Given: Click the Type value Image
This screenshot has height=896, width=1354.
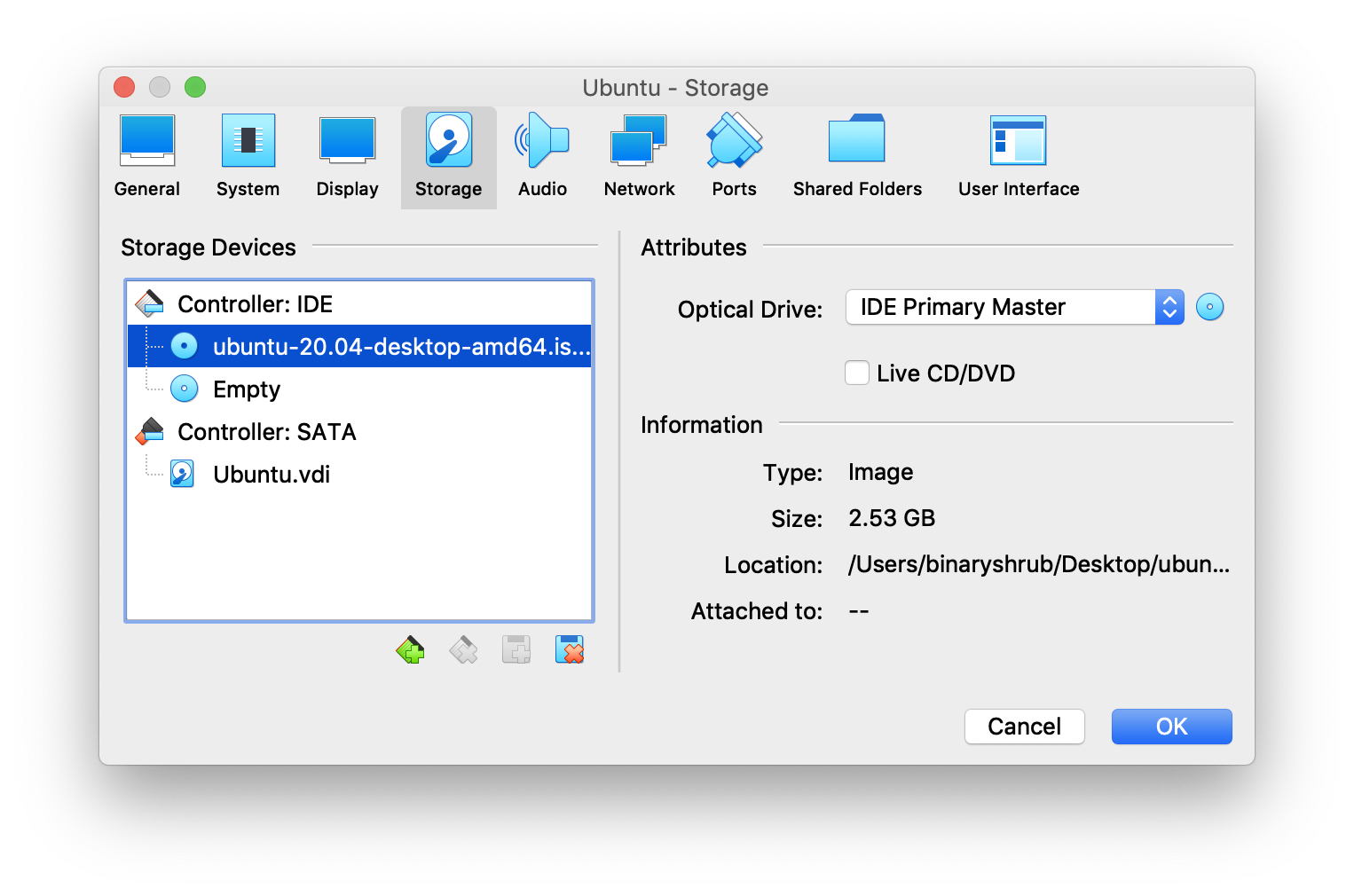Looking at the screenshot, I should click(881, 472).
